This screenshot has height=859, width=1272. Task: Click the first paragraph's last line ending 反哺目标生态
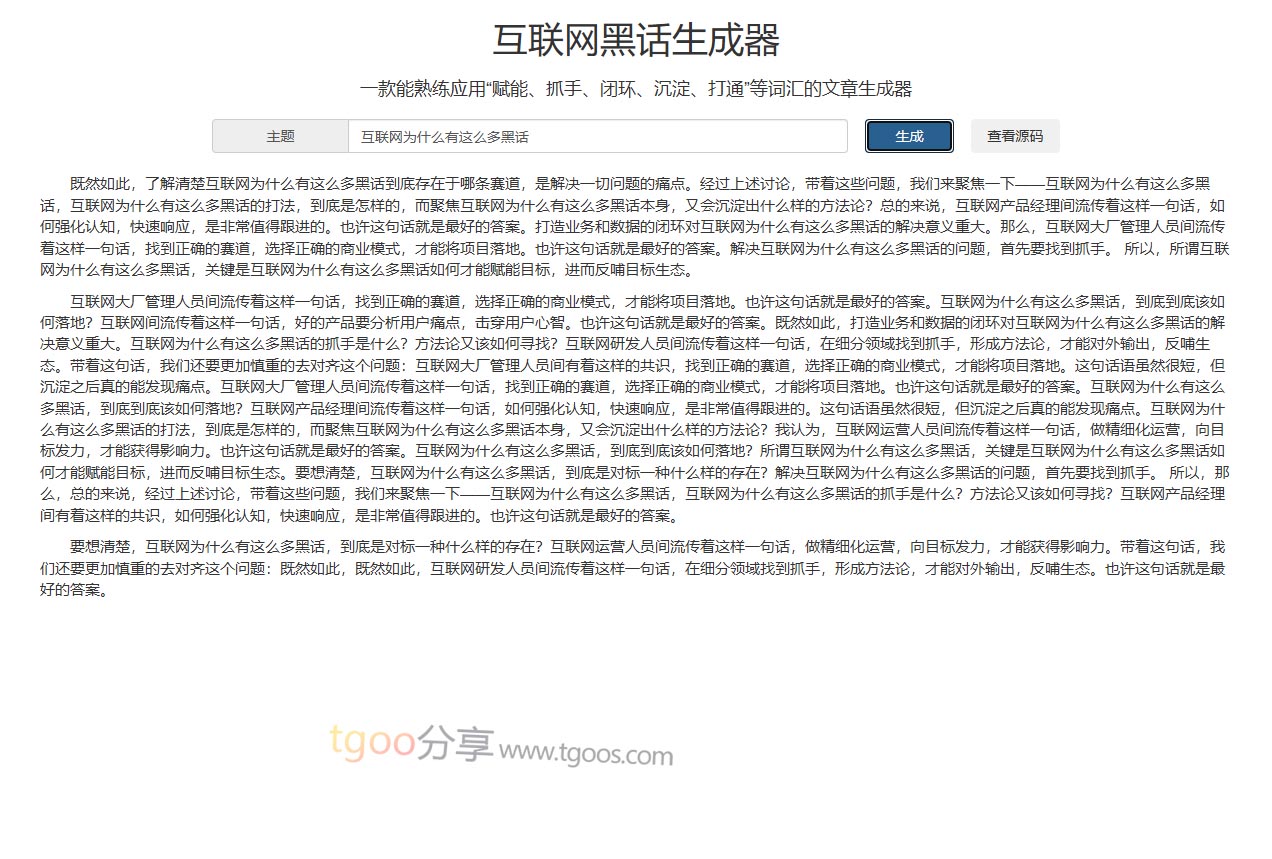tap(380, 270)
